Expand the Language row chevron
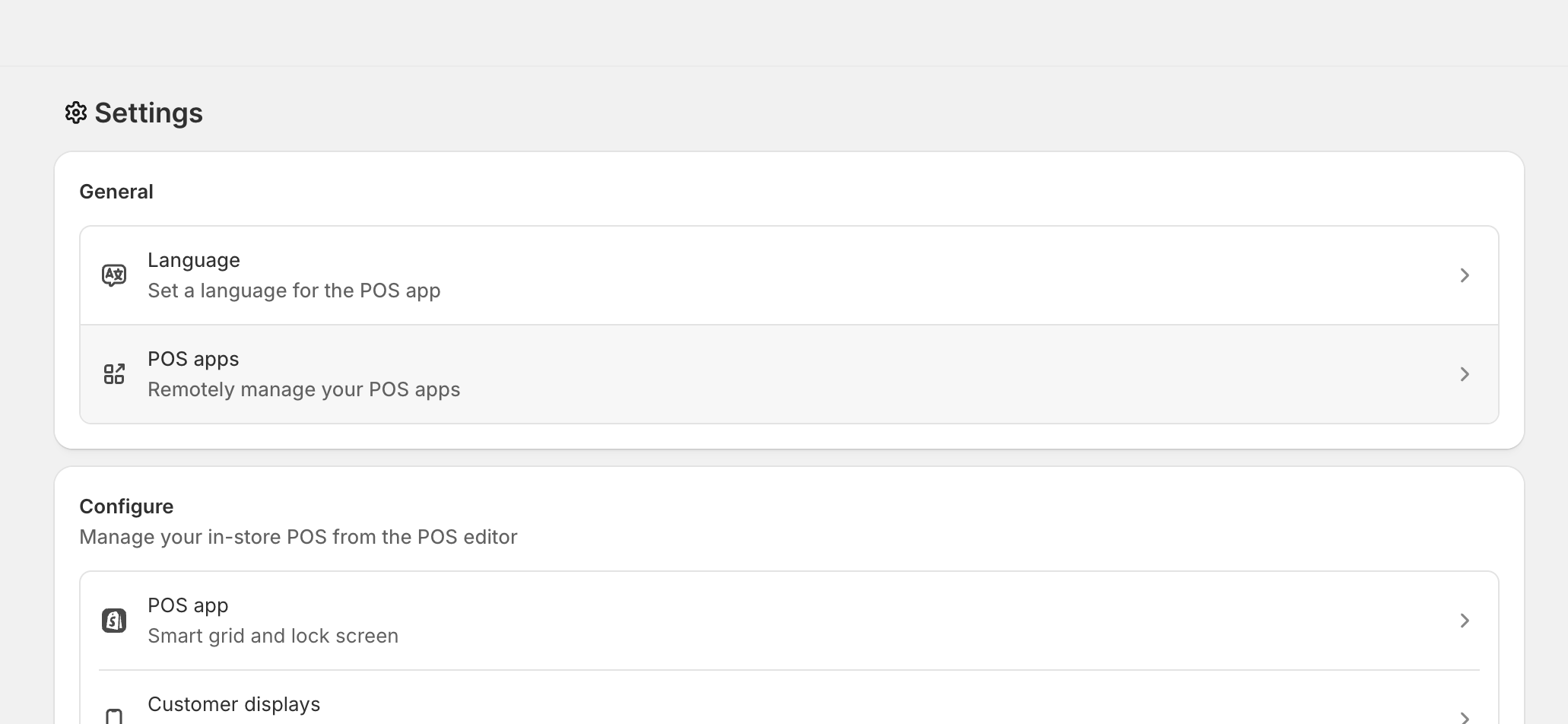Viewport: 1568px width, 724px height. point(1465,275)
